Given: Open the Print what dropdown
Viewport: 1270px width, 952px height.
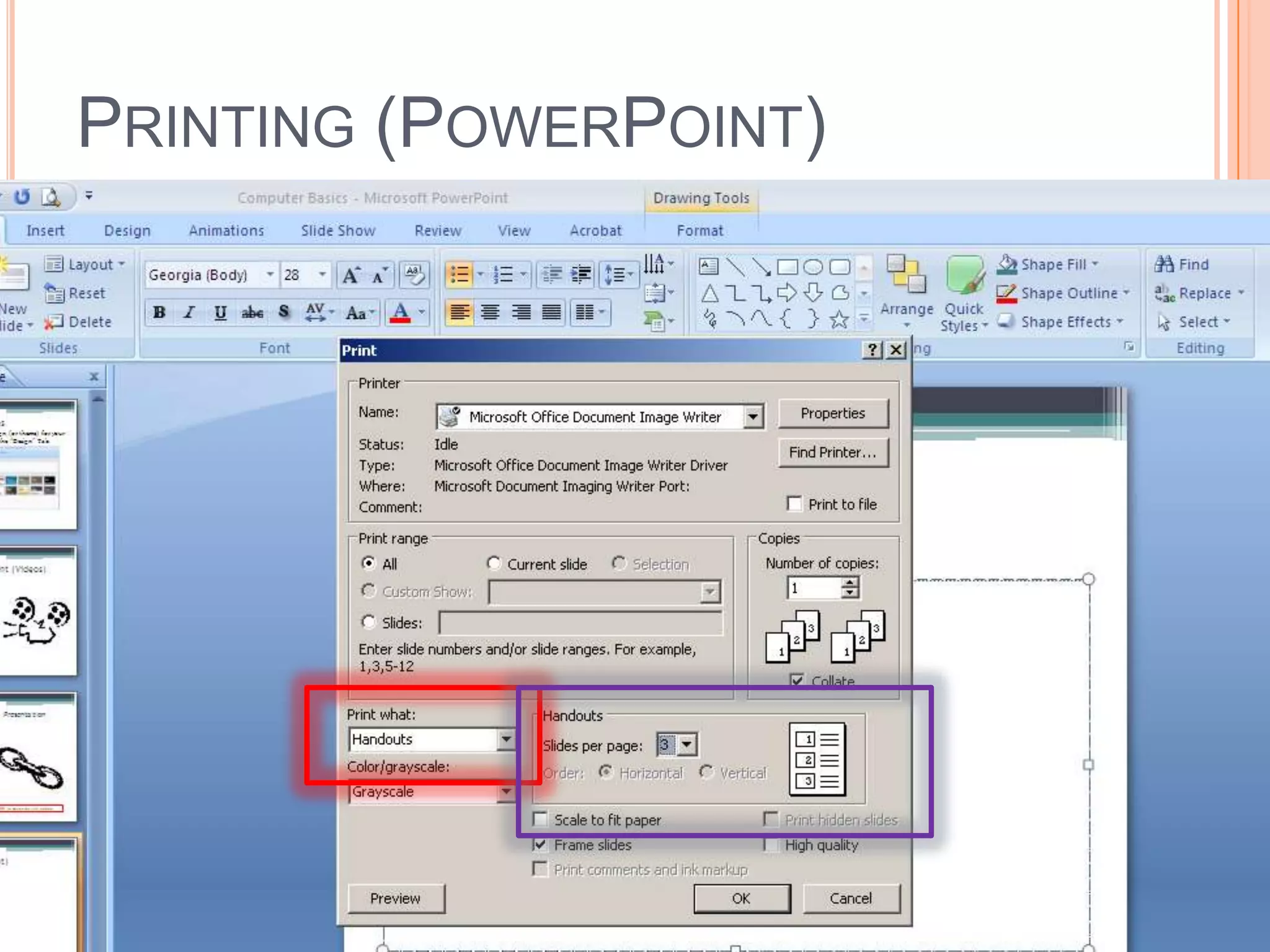Looking at the screenshot, I should (x=506, y=739).
